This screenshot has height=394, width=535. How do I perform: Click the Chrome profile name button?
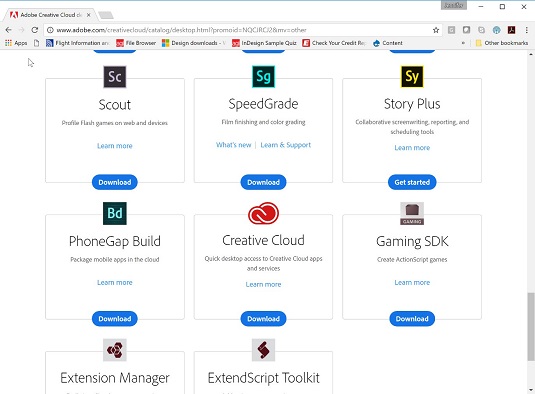(454, 5)
